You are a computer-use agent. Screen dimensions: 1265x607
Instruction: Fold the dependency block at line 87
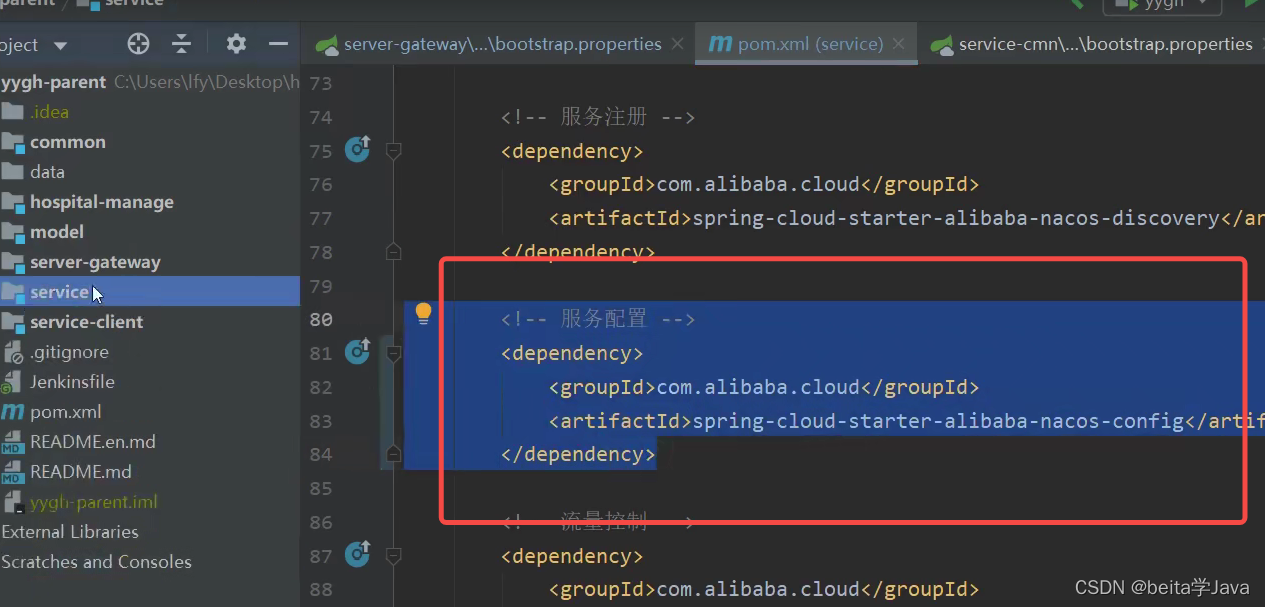tap(394, 556)
